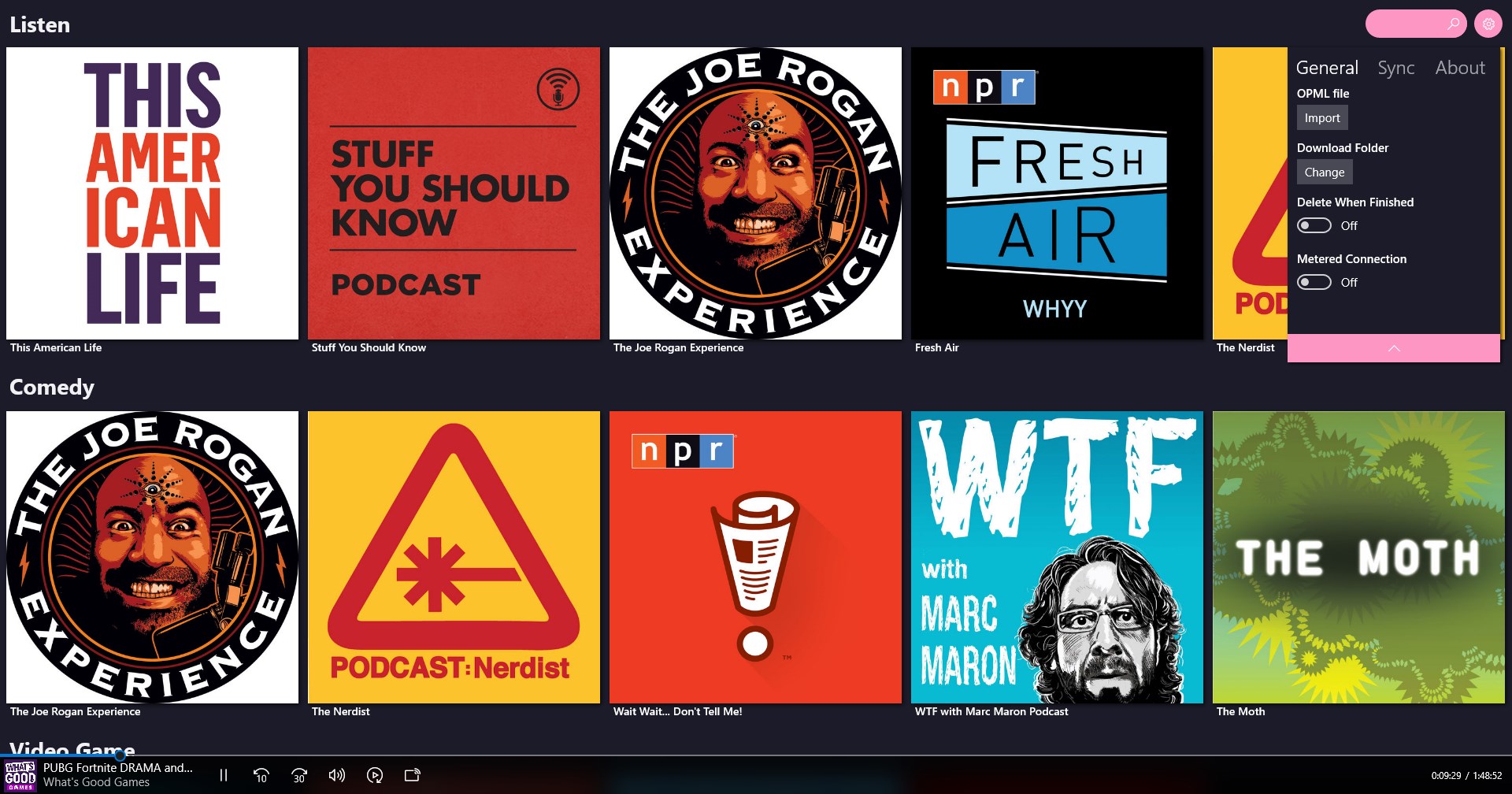Switch to the General settings tab
Screen dimensions: 1512x794
click(1327, 68)
